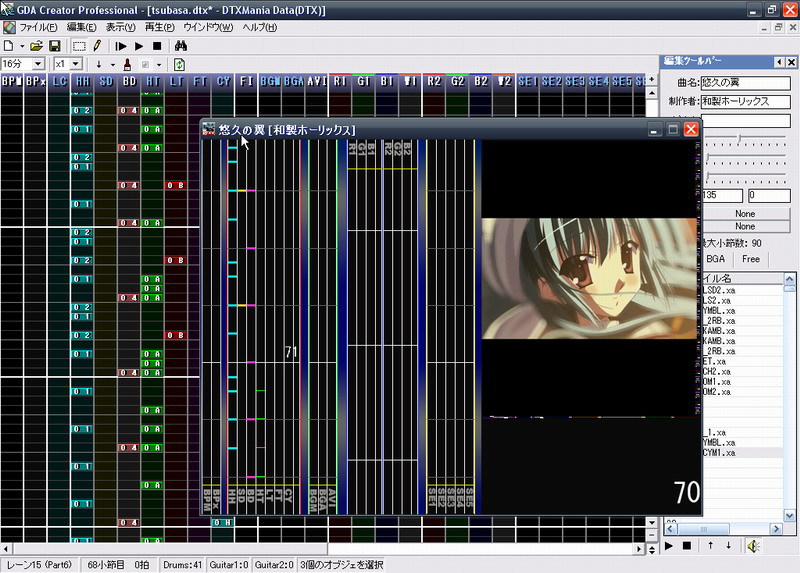800x573 pixels.
Task: Click the BPM lane header
Action: pos(12,82)
